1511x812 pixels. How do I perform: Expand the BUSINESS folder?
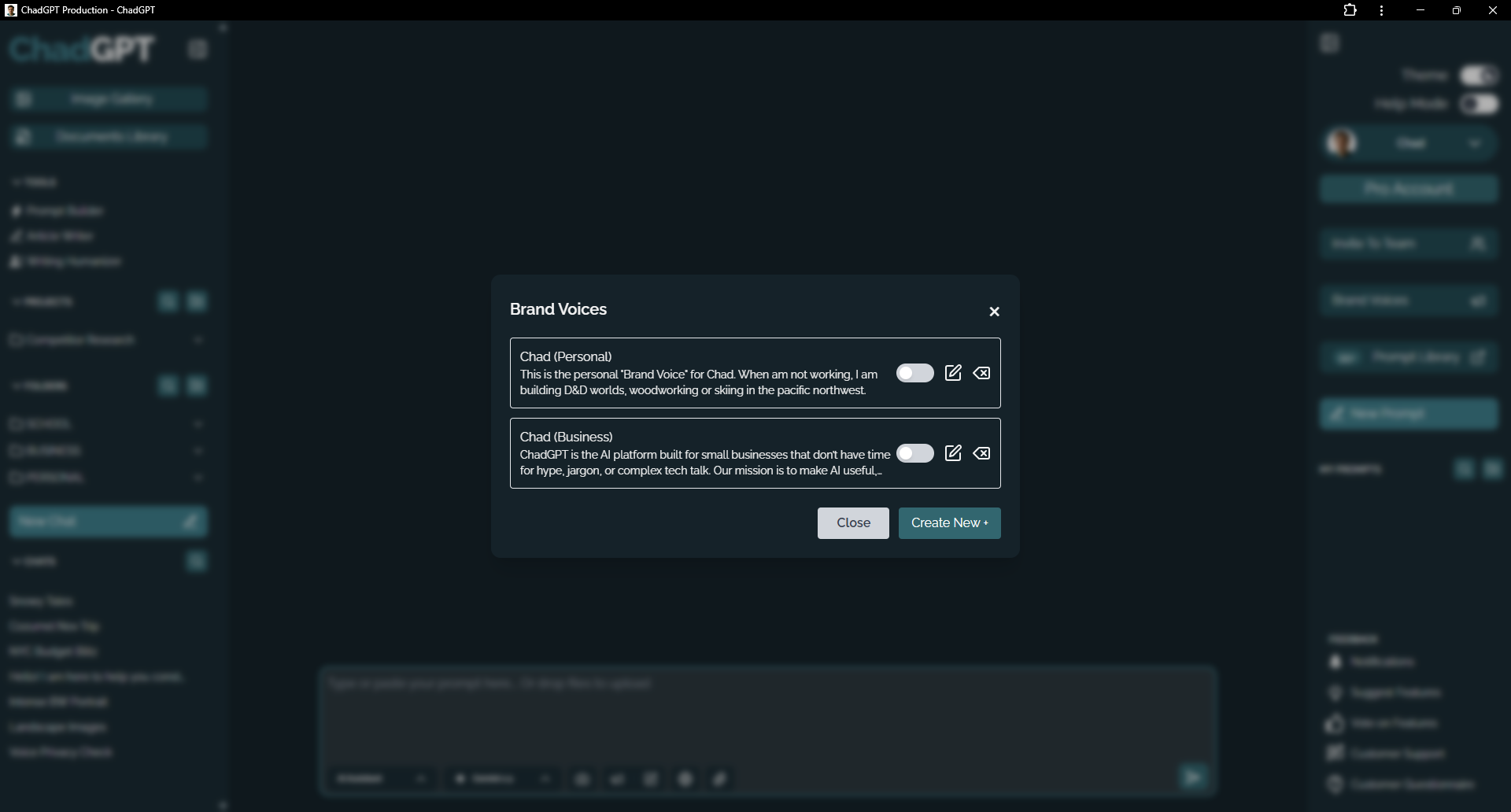[198, 450]
